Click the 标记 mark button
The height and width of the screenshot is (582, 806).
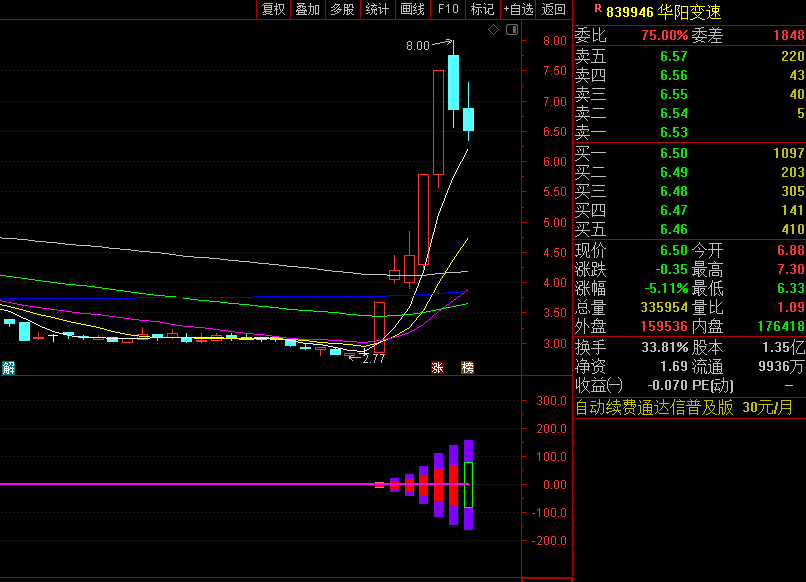482,9
